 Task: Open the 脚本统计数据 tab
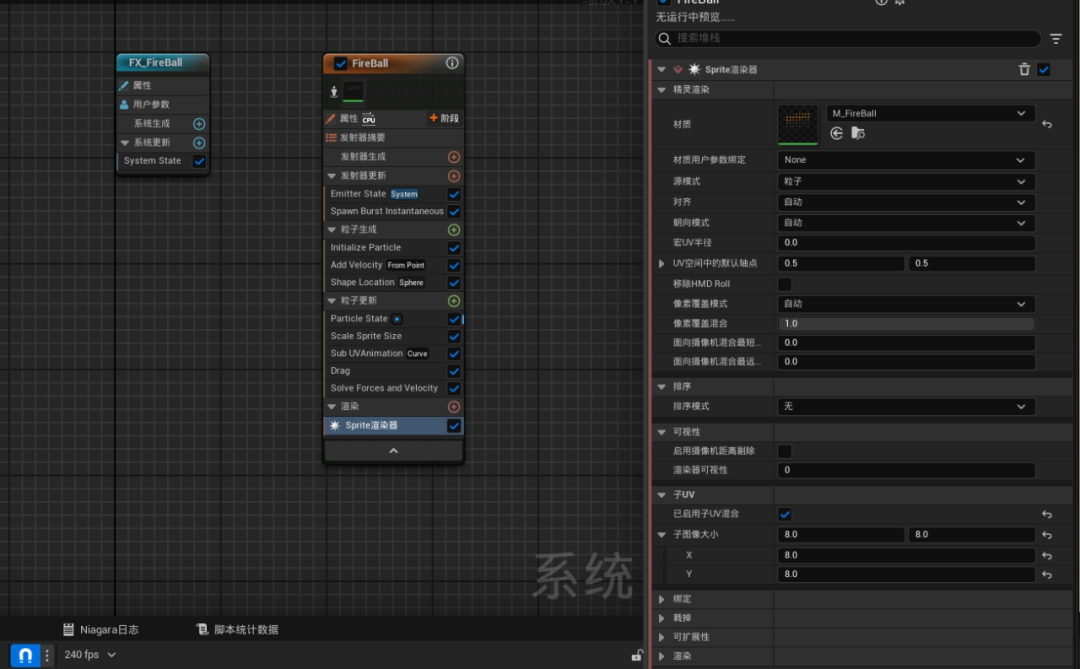coord(238,629)
